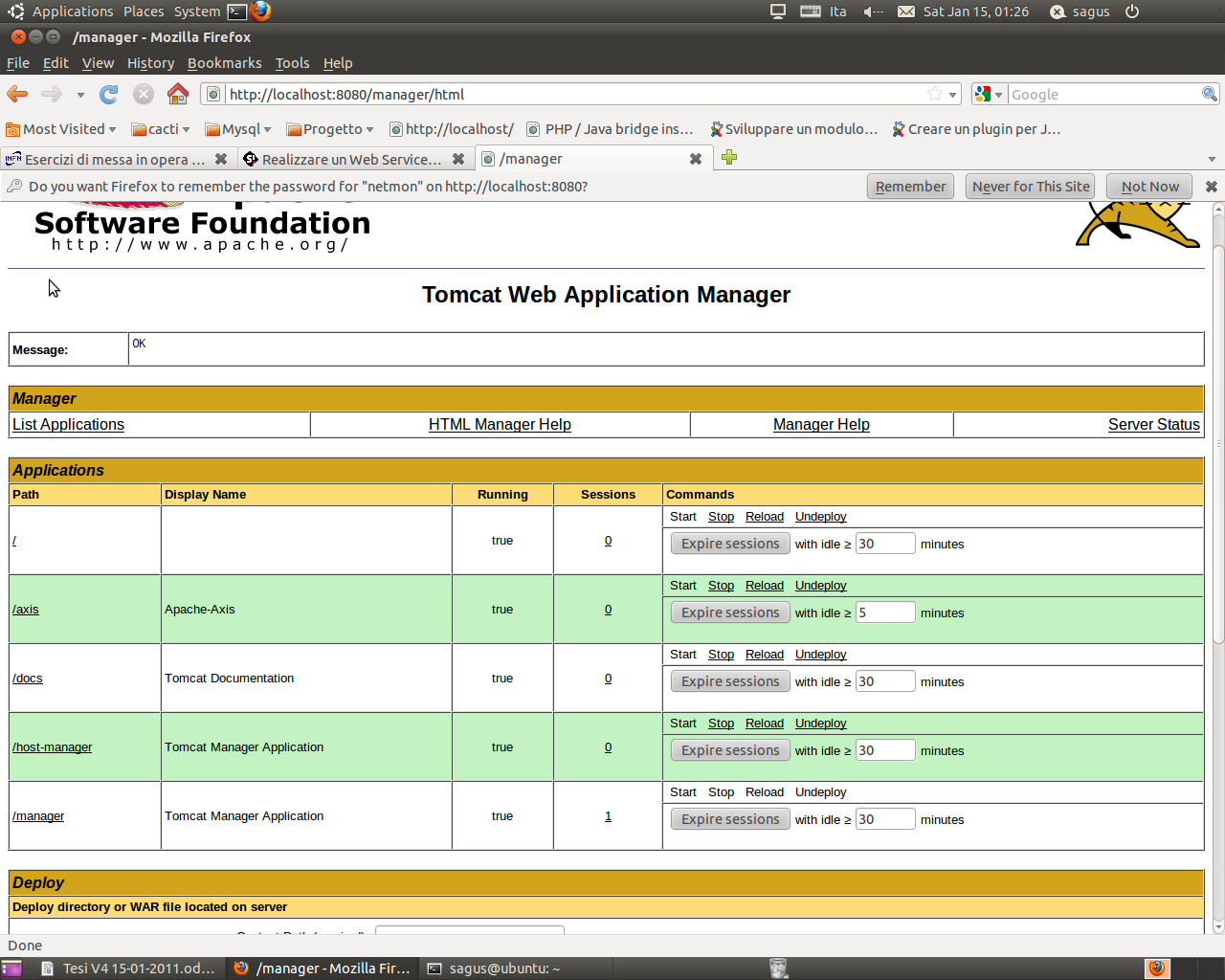This screenshot has width=1225, height=980.
Task: Reload the /docs application
Action: (x=765, y=655)
